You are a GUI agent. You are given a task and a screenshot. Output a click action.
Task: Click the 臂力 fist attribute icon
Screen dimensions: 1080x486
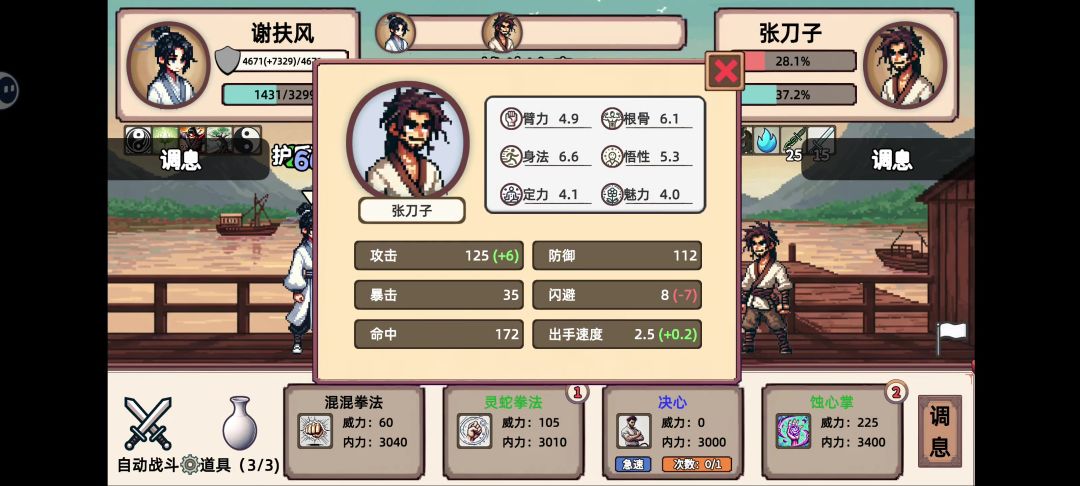pyautogui.click(x=510, y=118)
